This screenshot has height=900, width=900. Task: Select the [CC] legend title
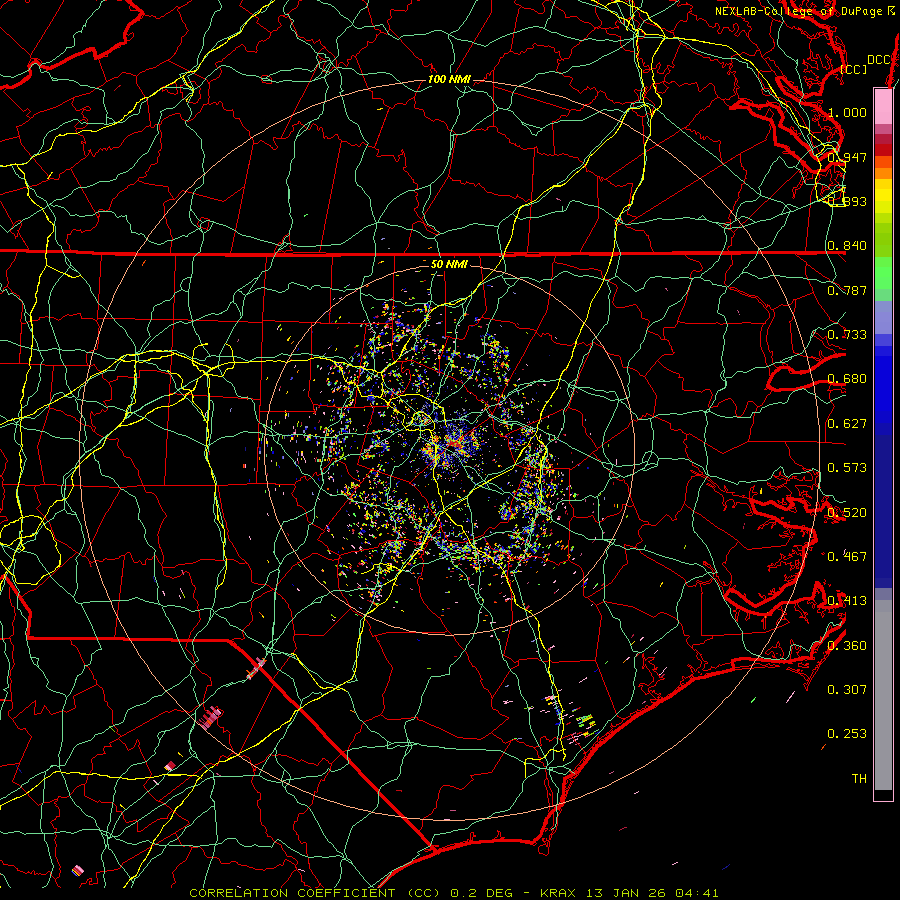[x=854, y=69]
